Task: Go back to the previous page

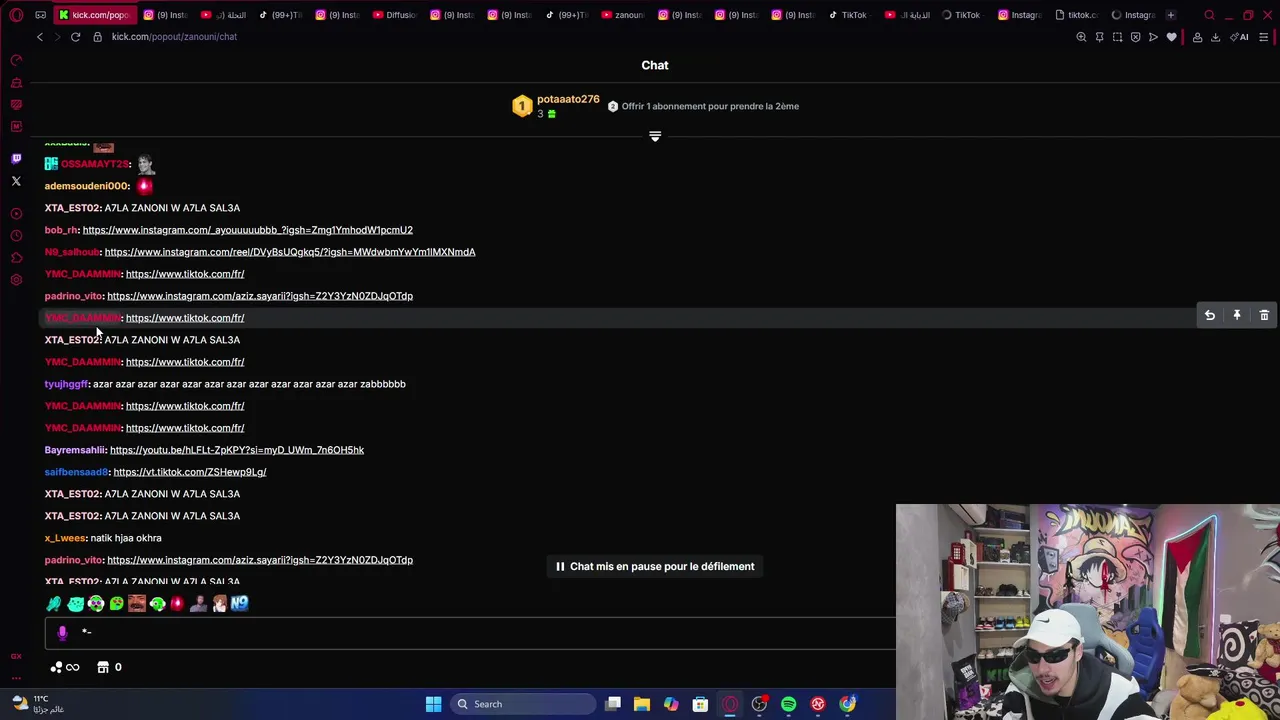Action: point(40,37)
